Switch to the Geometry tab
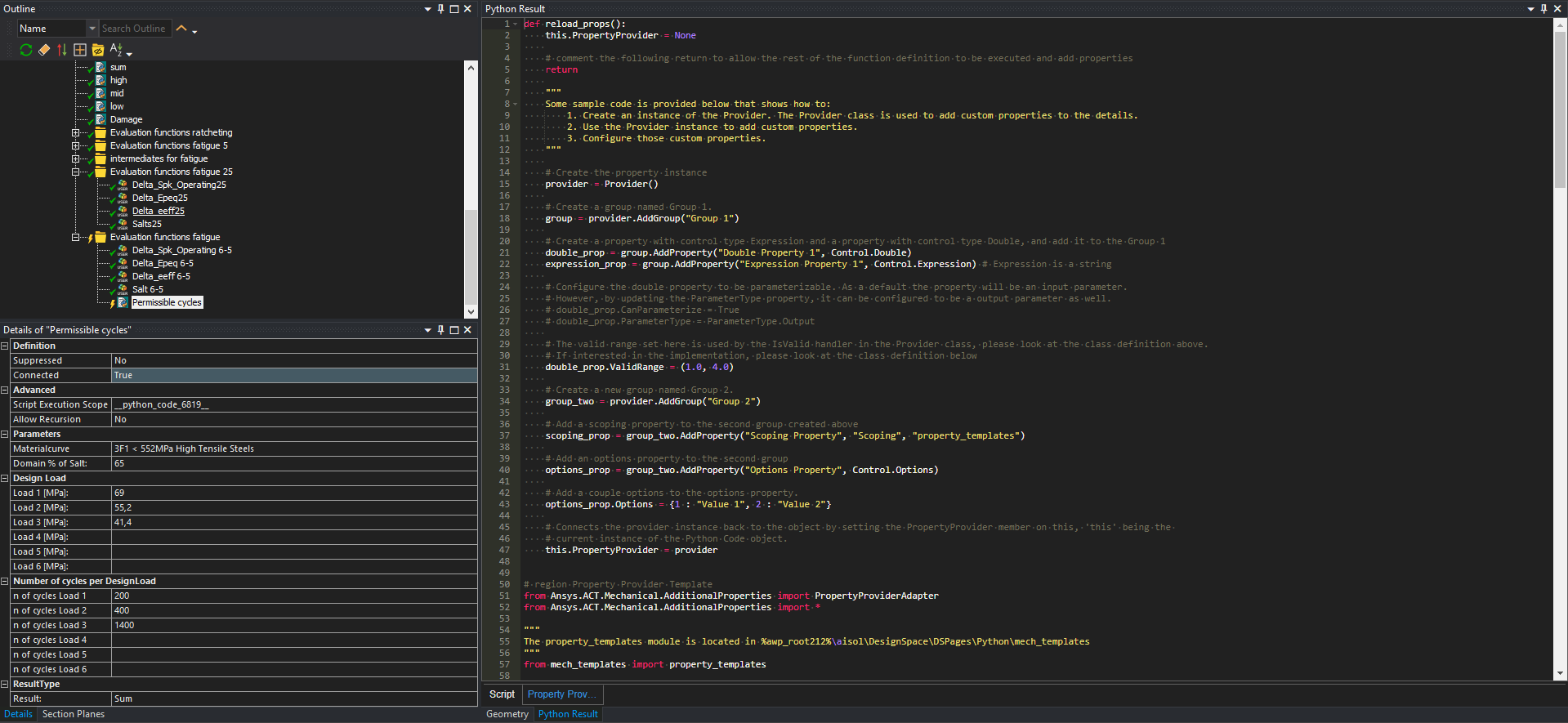The height and width of the screenshot is (723, 1568). (507, 714)
